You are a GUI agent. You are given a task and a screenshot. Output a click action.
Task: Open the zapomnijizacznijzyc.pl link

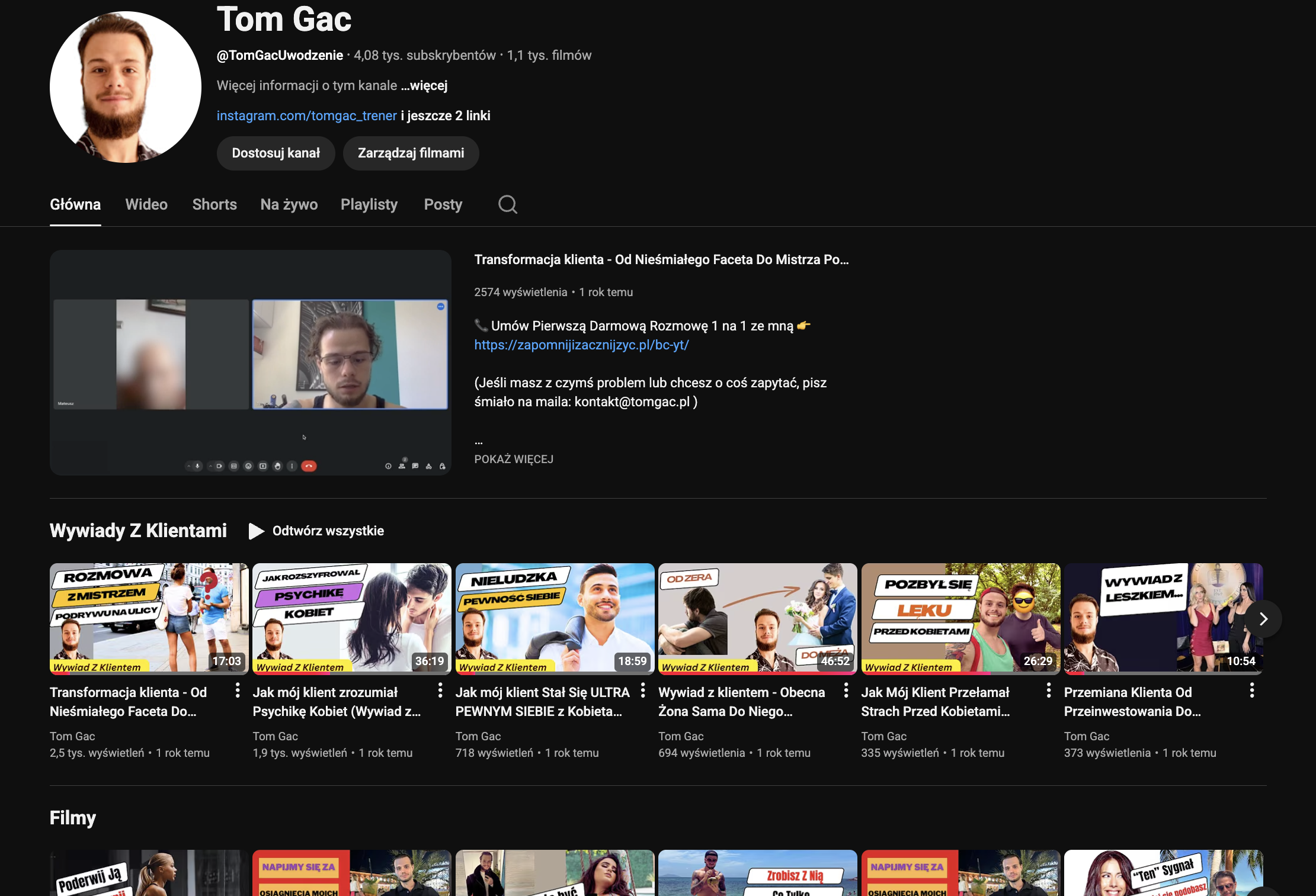pos(581,345)
